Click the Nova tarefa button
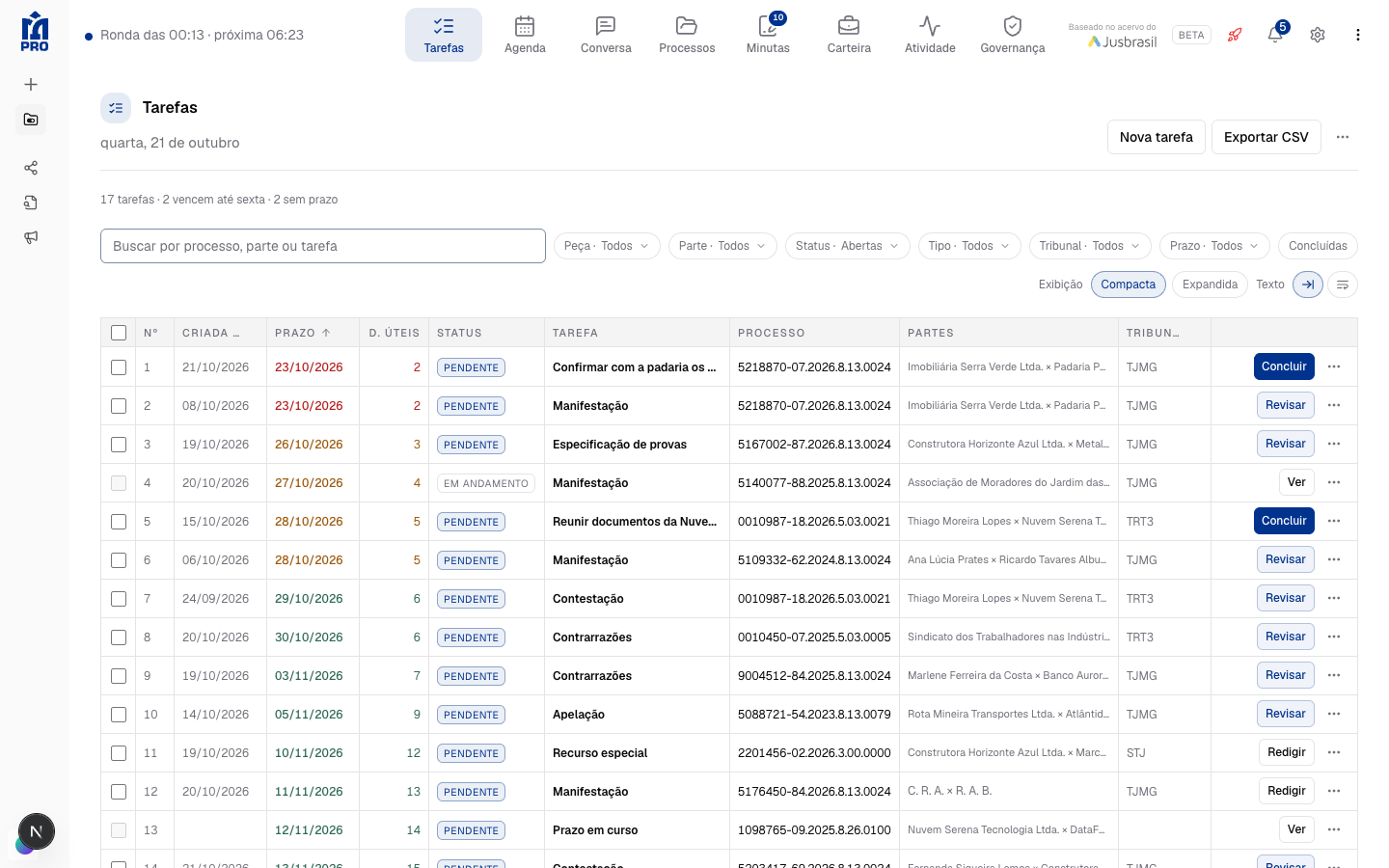1389x868 pixels. pyautogui.click(x=1157, y=137)
